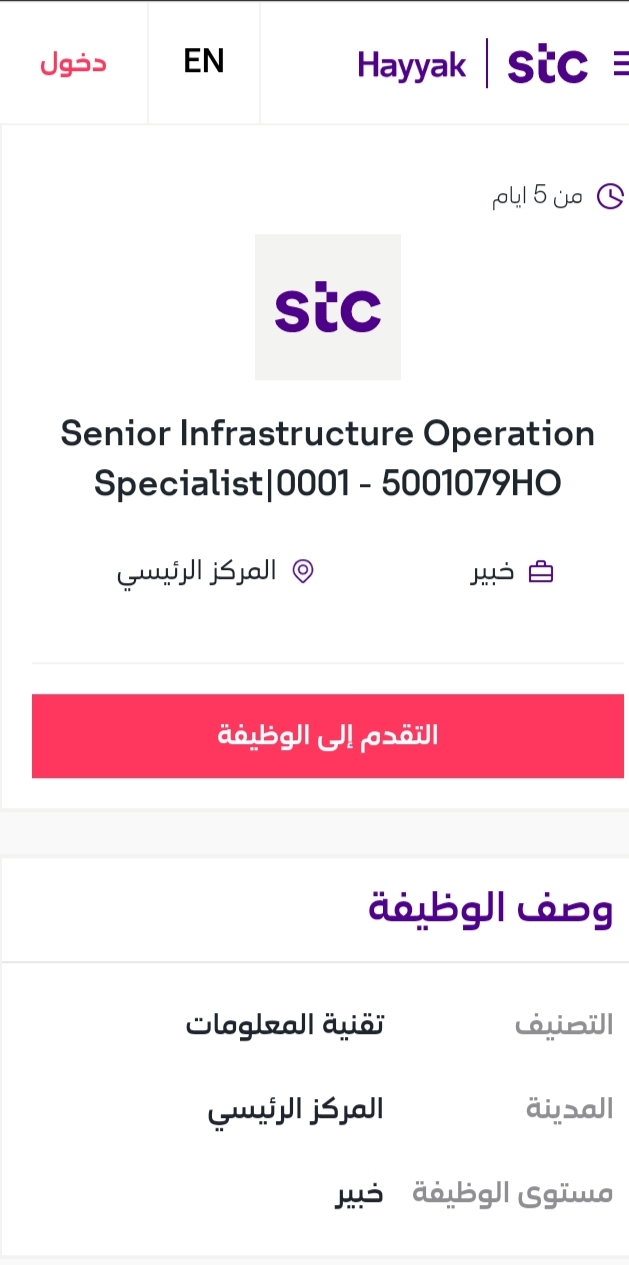The height and width of the screenshot is (1265, 629).
Task: Click the location pin icon
Action: click(x=303, y=571)
